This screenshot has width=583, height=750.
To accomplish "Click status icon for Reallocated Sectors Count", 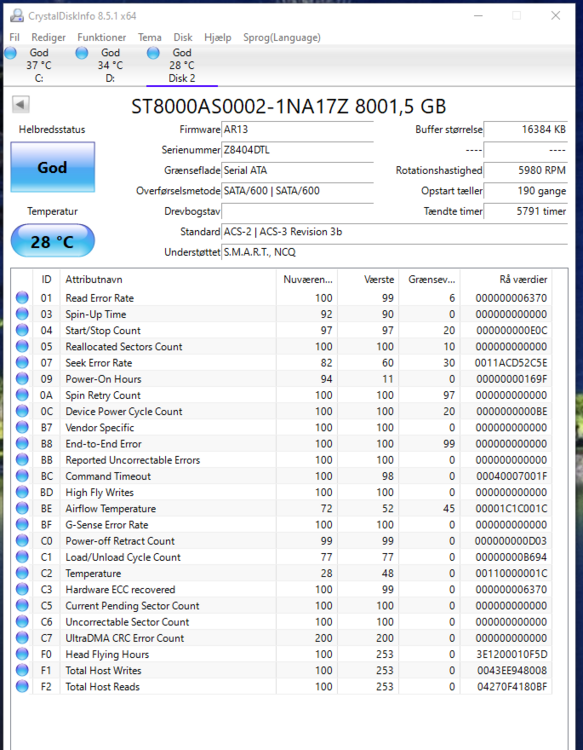I will (22, 346).
